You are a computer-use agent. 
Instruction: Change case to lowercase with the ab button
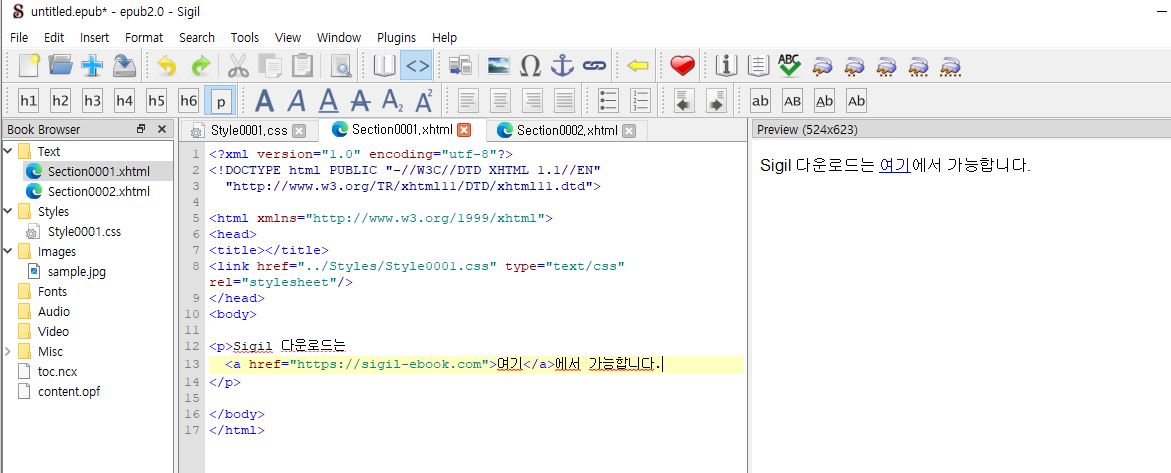pos(760,101)
